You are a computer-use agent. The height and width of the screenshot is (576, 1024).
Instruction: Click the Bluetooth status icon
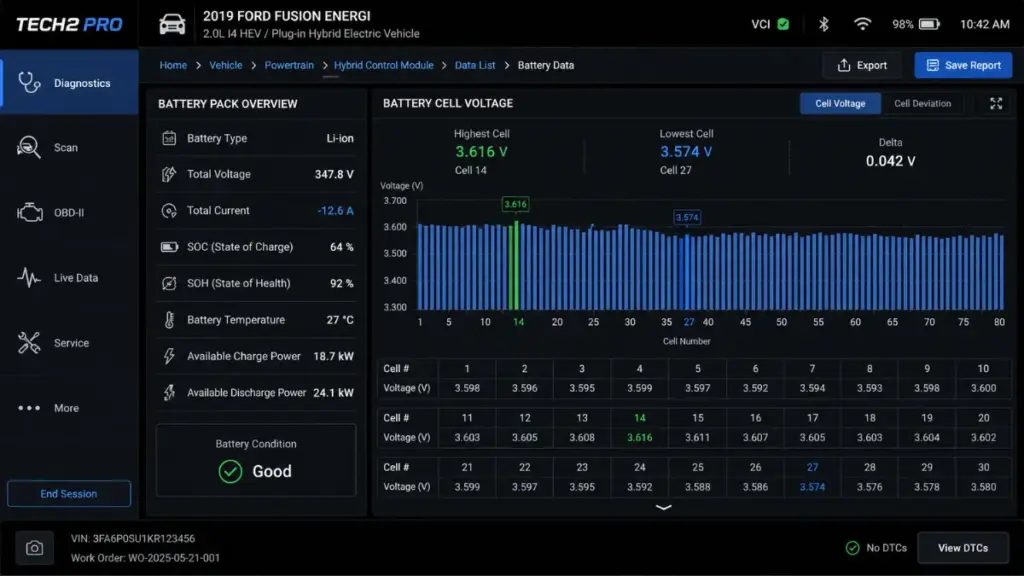click(x=824, y=24)
